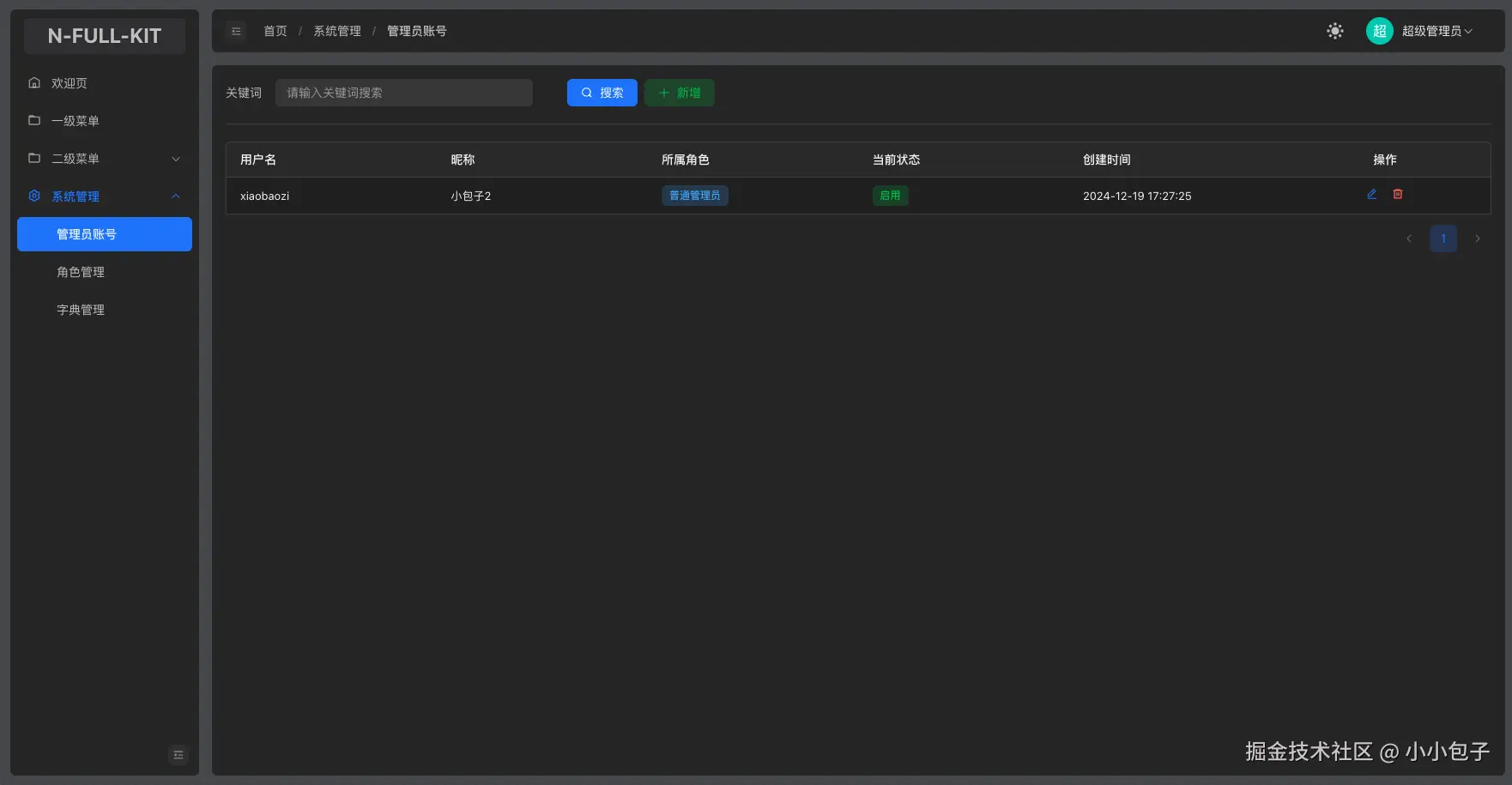Screen dimensions: 1512x785
Task: Click the theme brightness icon in the header
Action: 1334,31
